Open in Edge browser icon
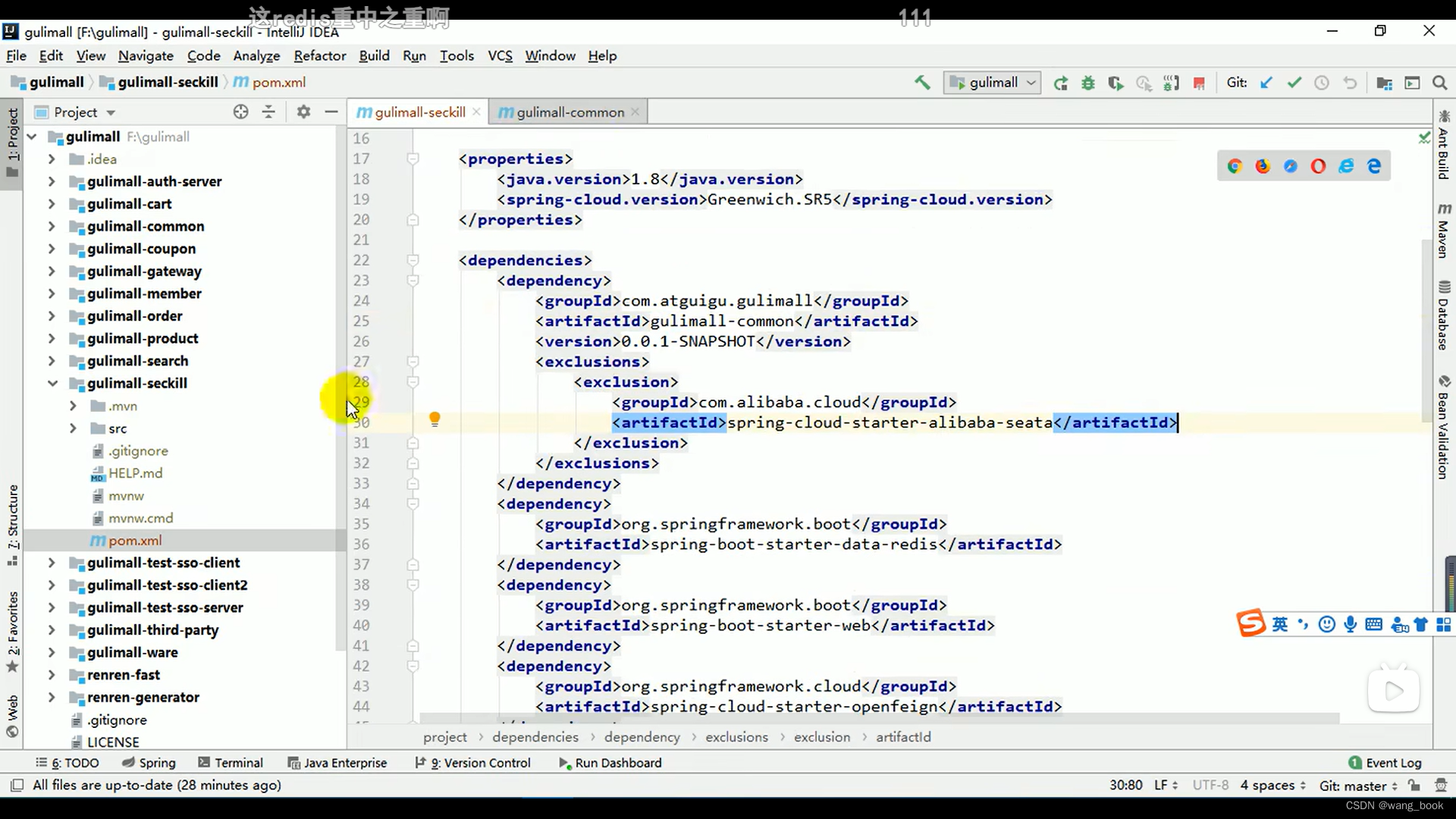Image resolution: width=1456 pixels, height=819 pixels. pos(1374,166)
